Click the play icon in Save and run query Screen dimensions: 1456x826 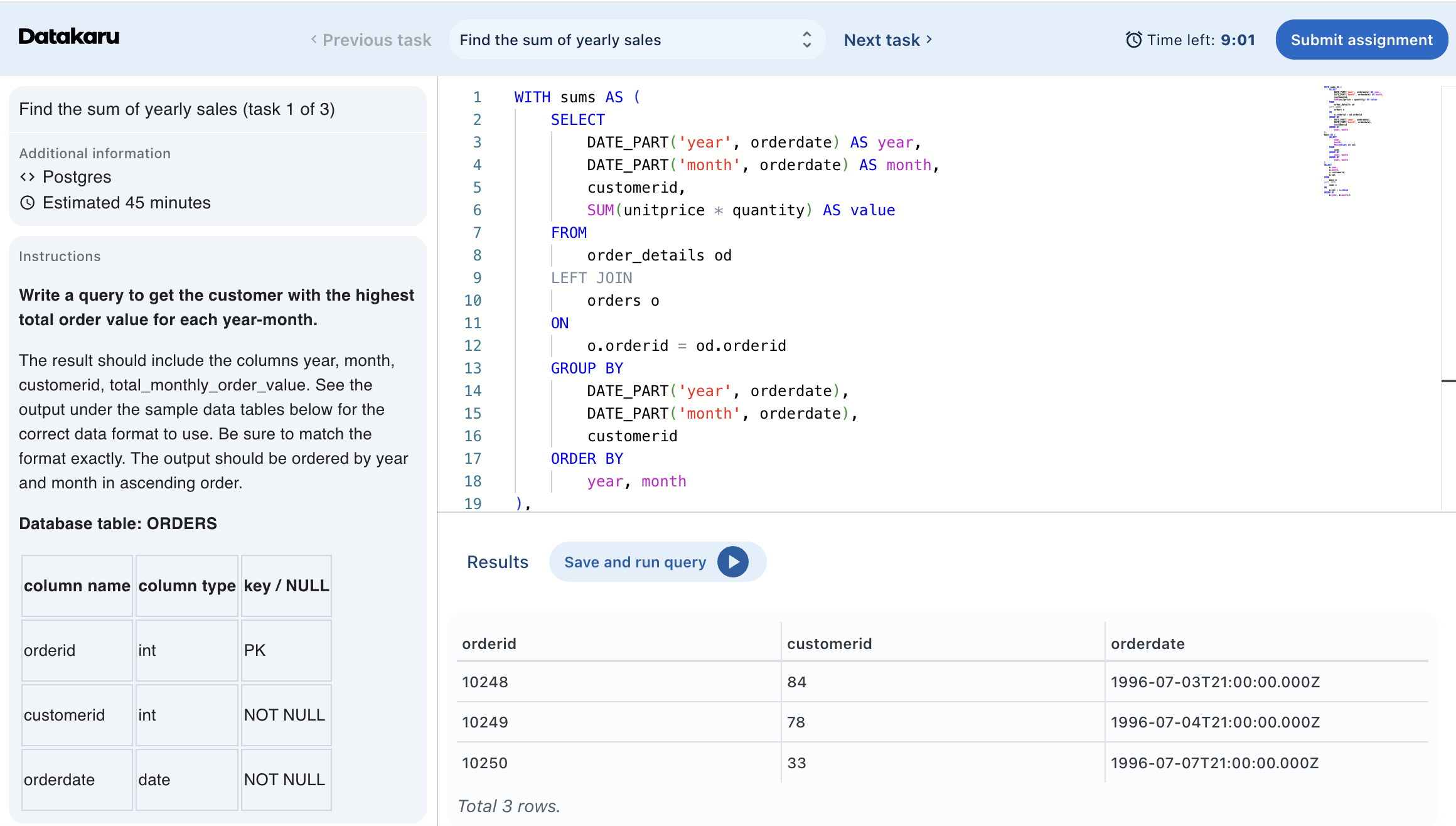click(x=733, y=562)
